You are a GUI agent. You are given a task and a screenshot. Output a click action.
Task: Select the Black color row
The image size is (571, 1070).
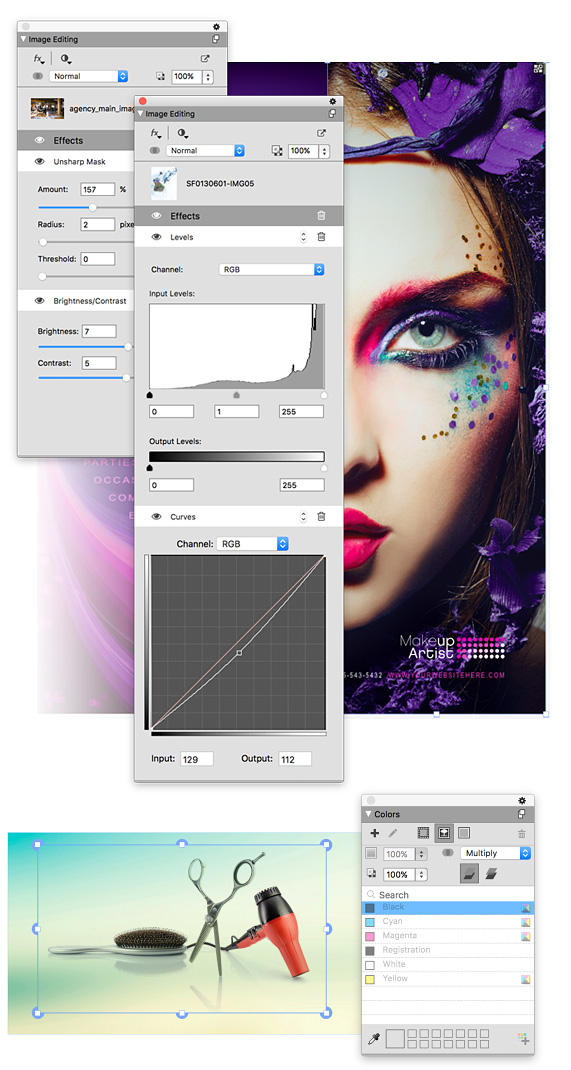pos(448,907)
